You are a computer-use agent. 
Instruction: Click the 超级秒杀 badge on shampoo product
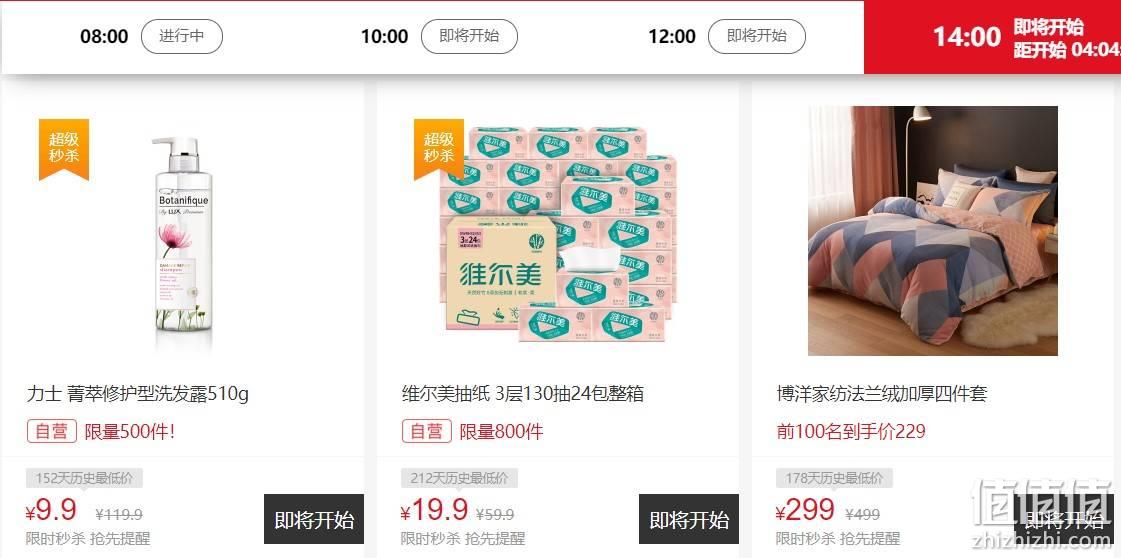pyautogui.click(x=64, y=149)
